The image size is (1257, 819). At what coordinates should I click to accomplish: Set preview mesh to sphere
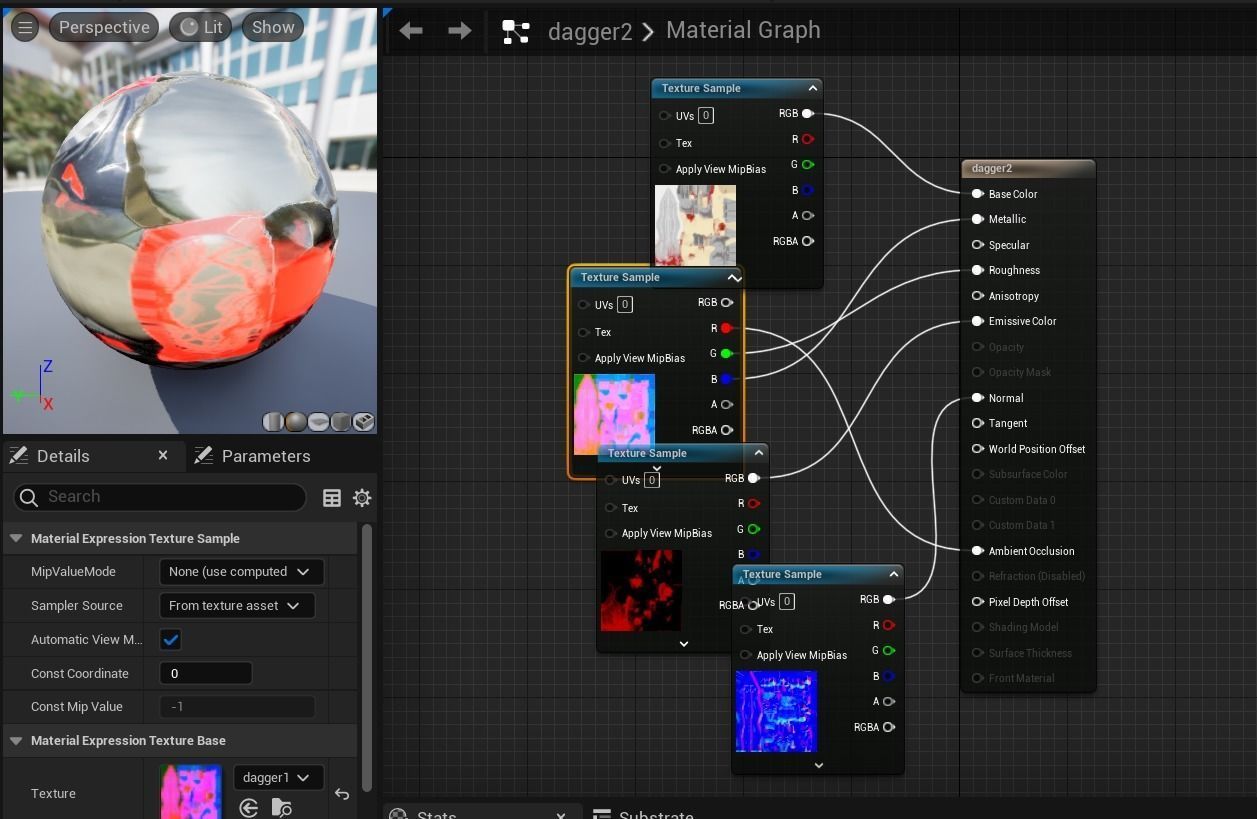[x=296, y=422]
